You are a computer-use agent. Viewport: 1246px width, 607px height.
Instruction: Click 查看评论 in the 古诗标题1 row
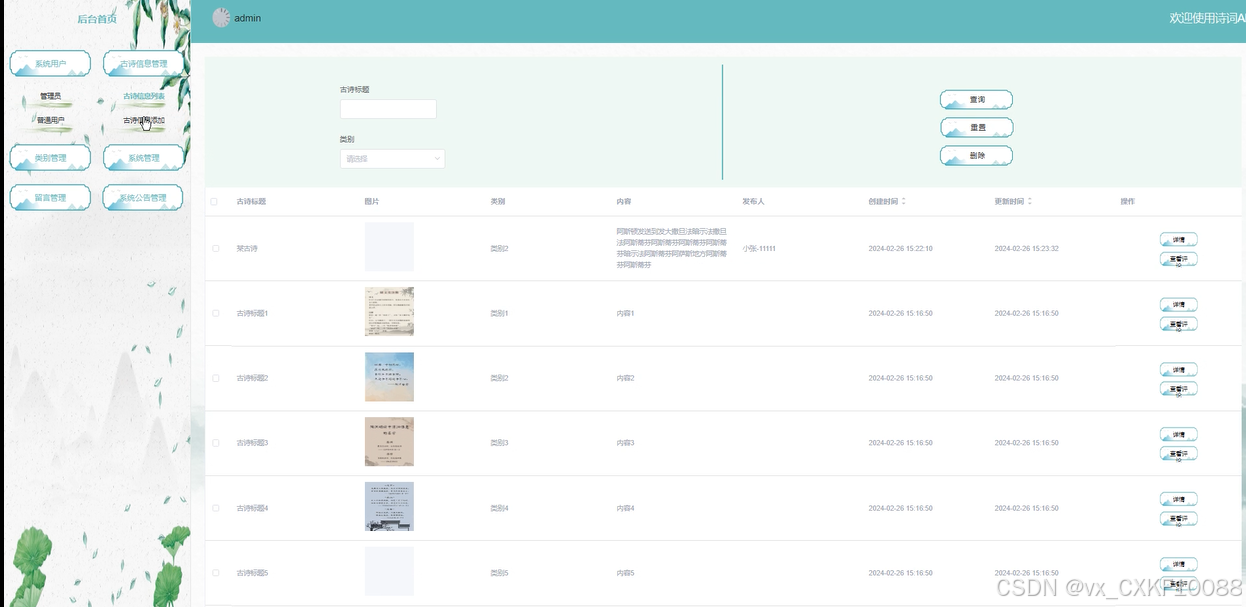click(1179, 324)
